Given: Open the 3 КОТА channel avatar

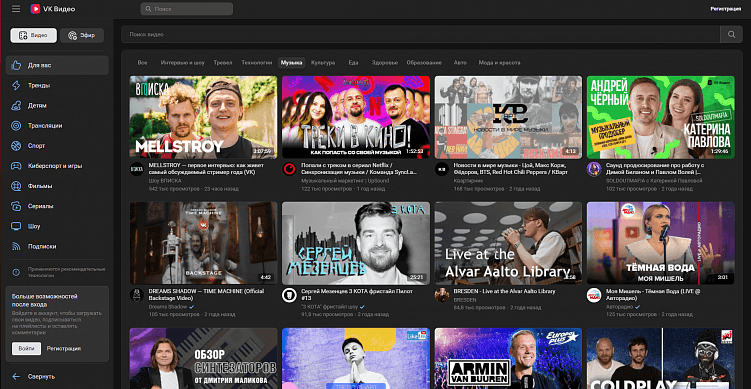Looking at the screenshot, I should (x=289, y=295).
